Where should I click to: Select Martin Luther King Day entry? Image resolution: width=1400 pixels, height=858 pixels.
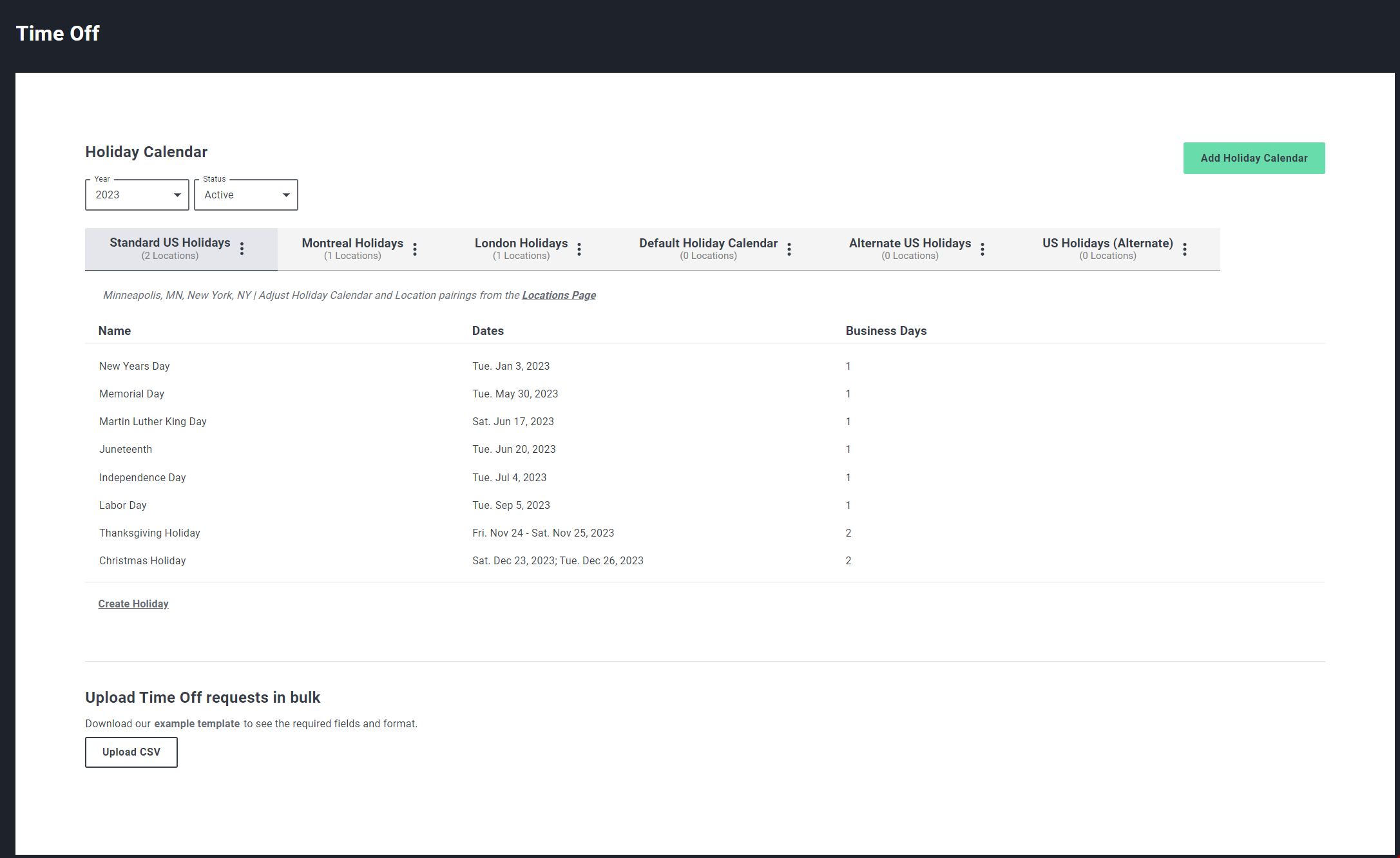point(153,421)
